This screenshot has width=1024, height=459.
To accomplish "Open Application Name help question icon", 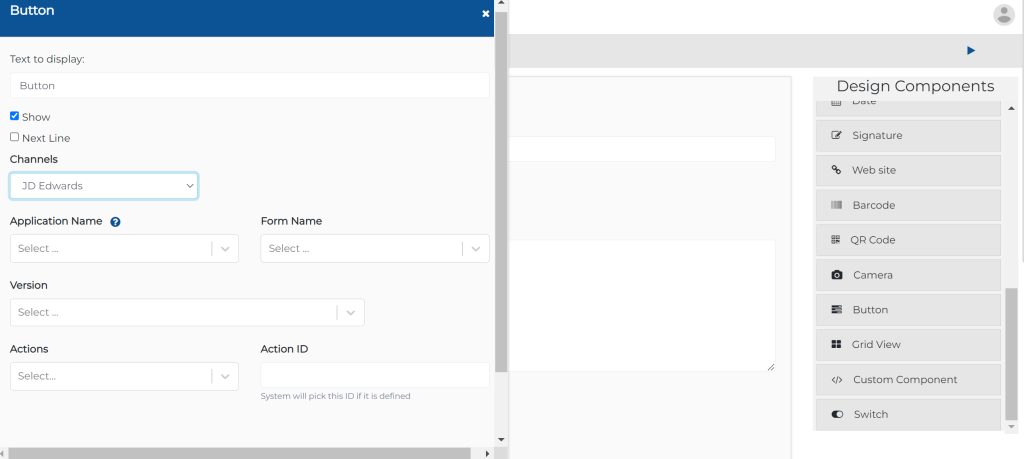I will pyautogui.click(x=115, y=222).
